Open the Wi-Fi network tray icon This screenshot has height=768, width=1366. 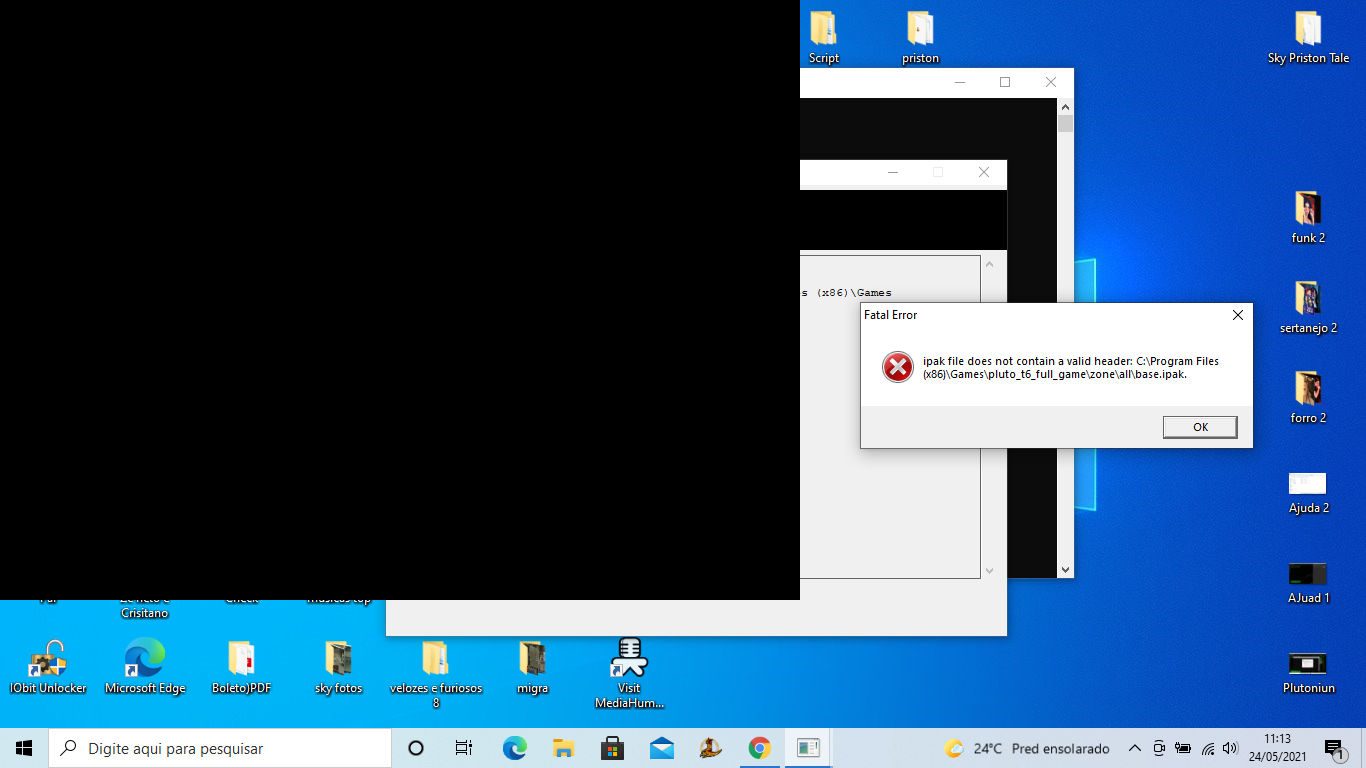1207,748
